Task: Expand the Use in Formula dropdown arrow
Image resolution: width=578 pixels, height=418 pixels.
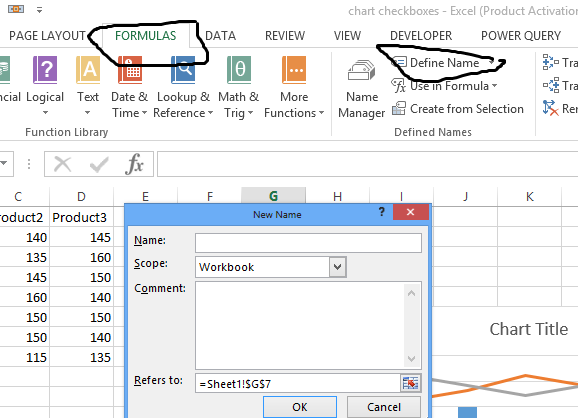Action: click(494, 86)
